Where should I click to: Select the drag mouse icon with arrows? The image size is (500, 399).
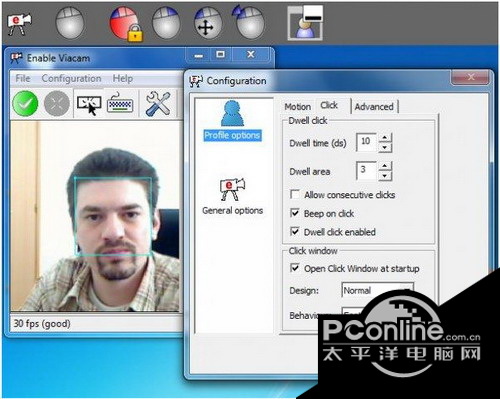point(207,23)
